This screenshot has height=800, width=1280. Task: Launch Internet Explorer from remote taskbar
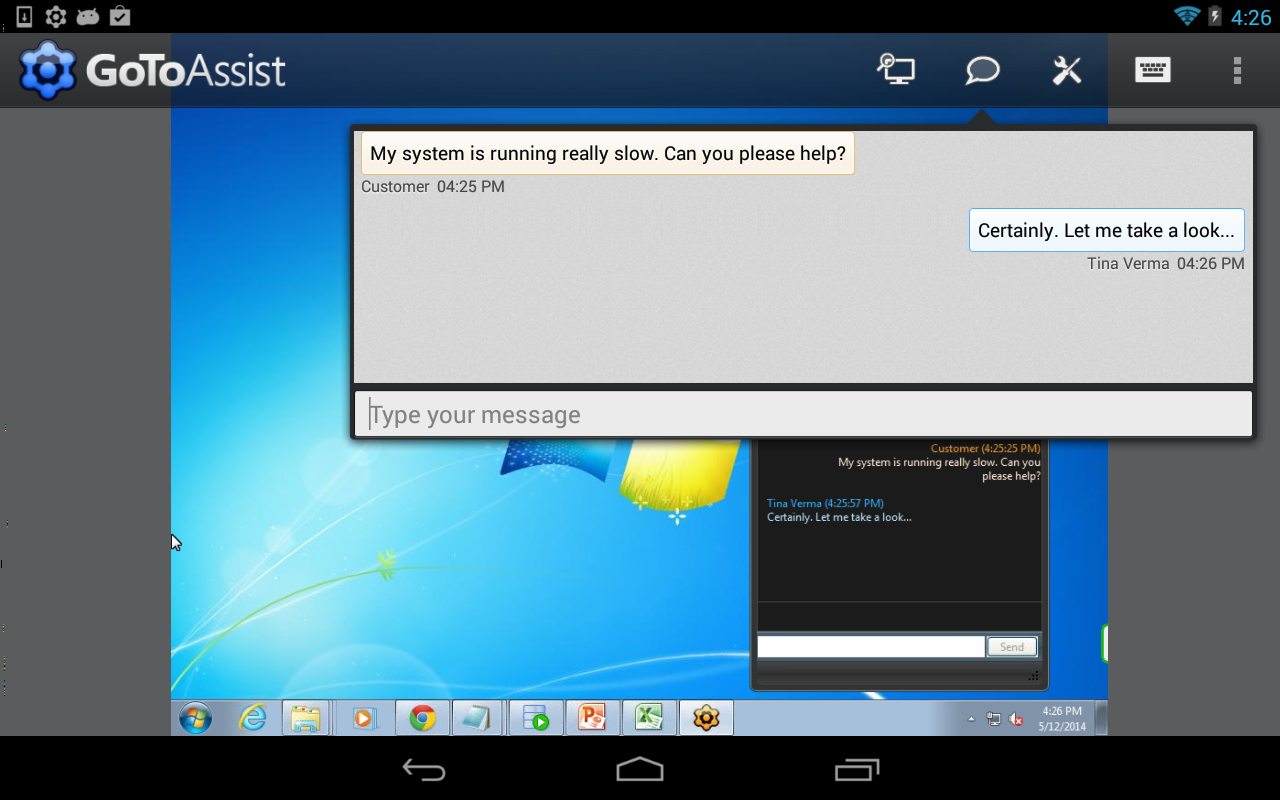pyautogui.click(x=252, y=718)
